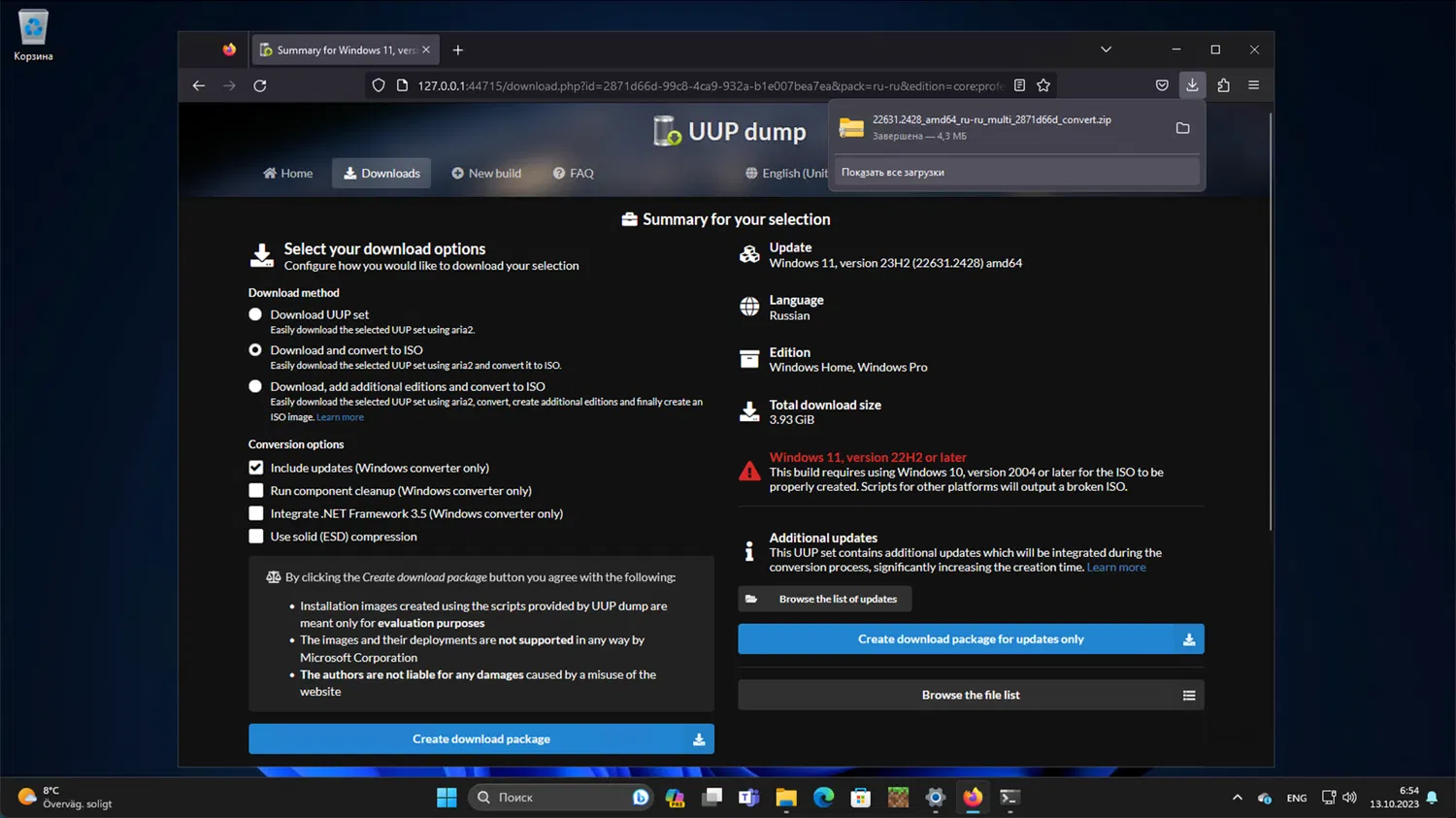The height and width of the screenshot is (818, 1456).
Task: Launch Microsoft Teams from the taskbar
Action: point(749,798)
